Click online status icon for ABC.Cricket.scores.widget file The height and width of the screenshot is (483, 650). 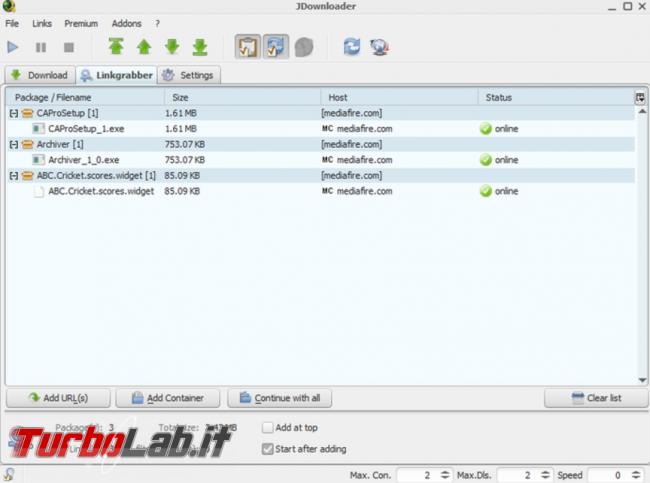(x=485, y=191)
